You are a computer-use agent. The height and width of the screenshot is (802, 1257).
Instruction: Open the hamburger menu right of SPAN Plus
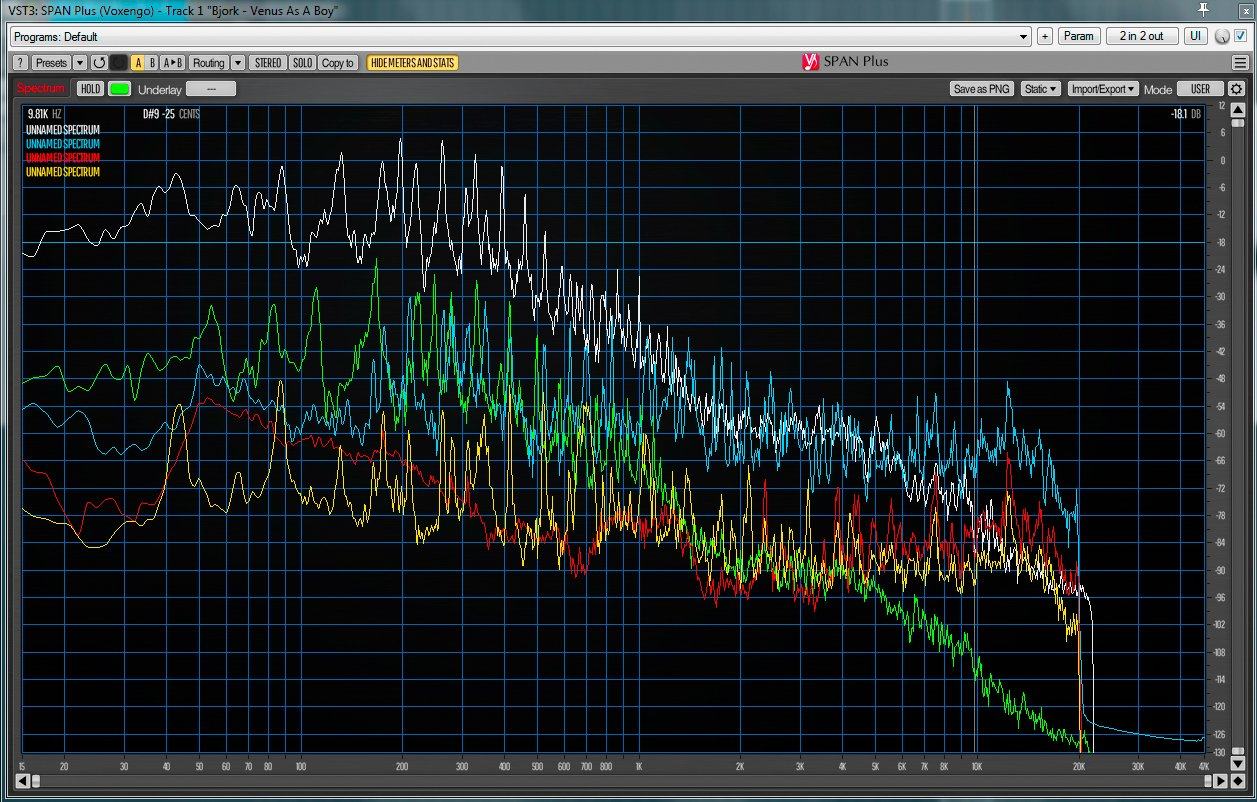point(1240,63)
